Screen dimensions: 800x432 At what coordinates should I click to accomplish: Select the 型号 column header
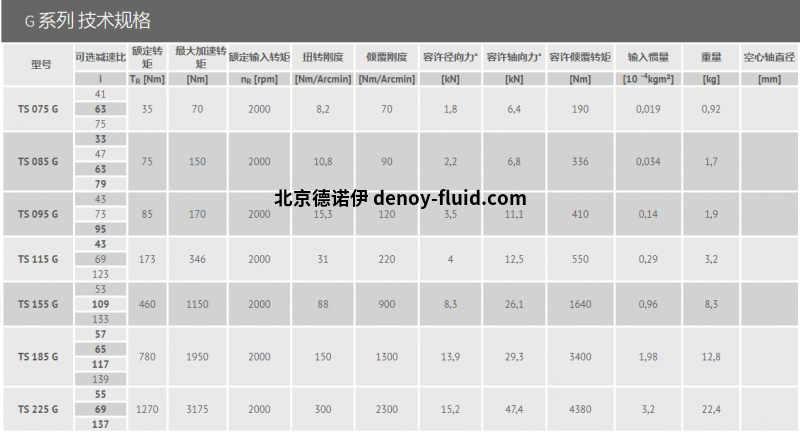coord(40,61)
